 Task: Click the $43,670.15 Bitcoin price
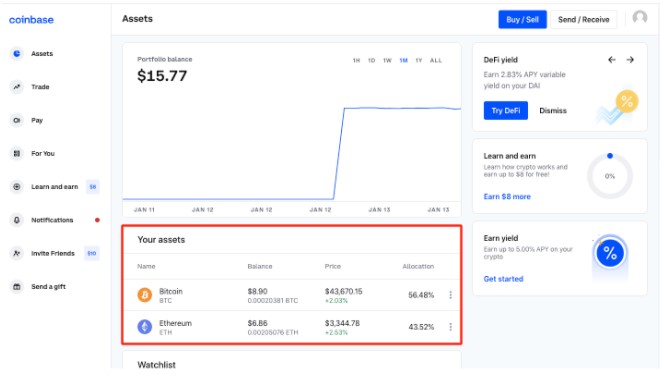tap(343, 291)
